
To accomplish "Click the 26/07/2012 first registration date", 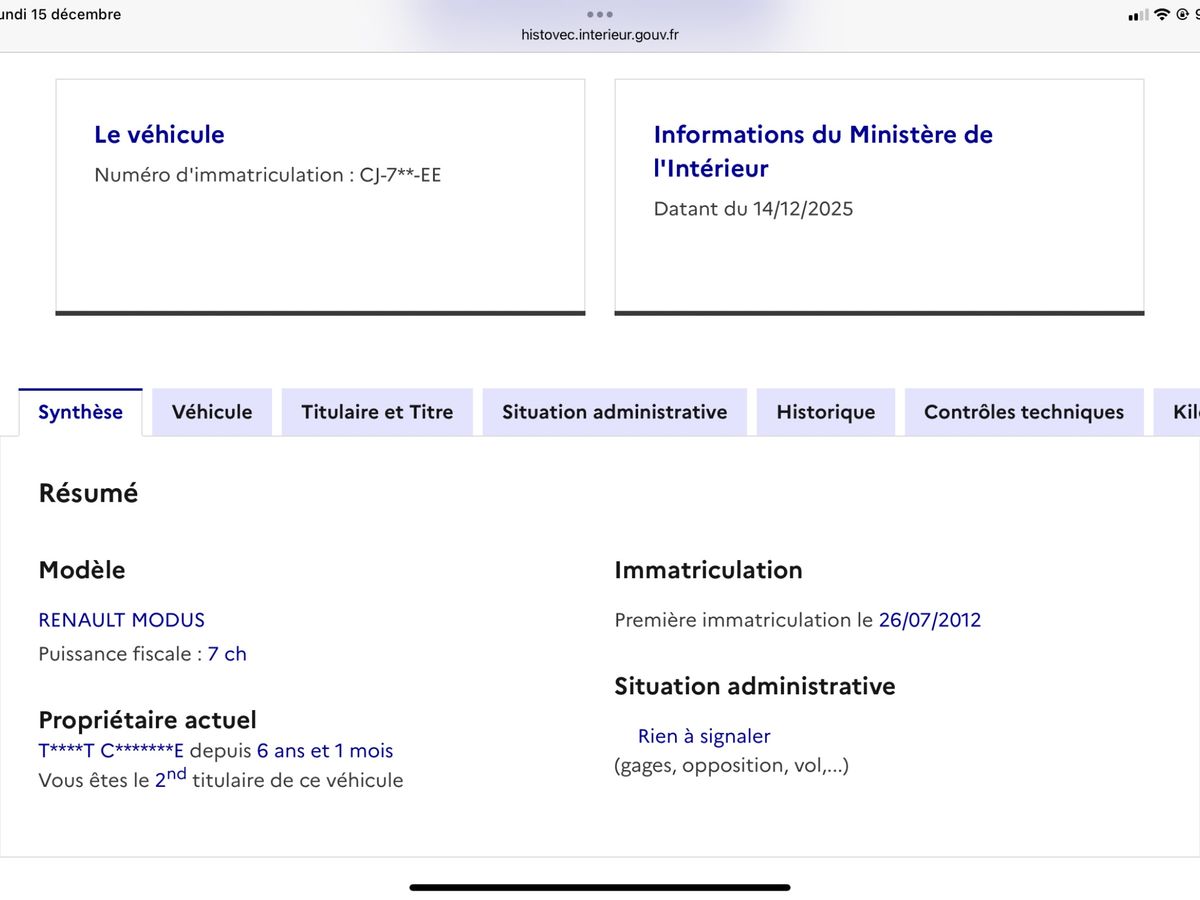I will pos(931,620).
